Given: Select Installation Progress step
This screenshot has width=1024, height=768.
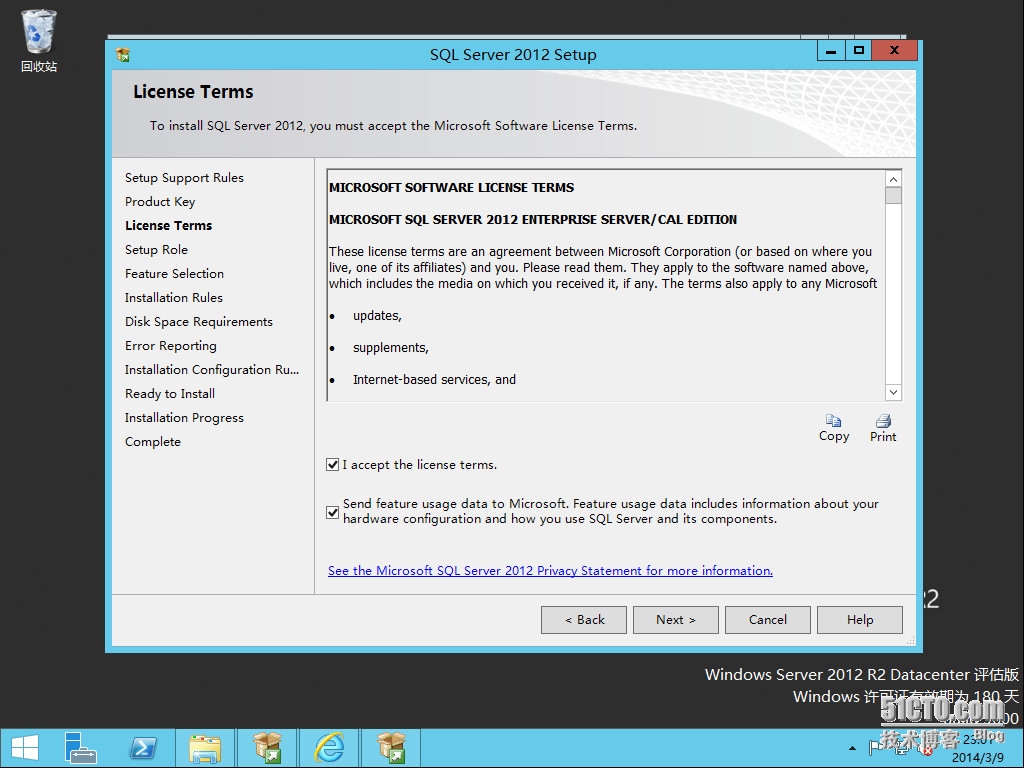Looking at the screenshot, I should coord(184,418).
